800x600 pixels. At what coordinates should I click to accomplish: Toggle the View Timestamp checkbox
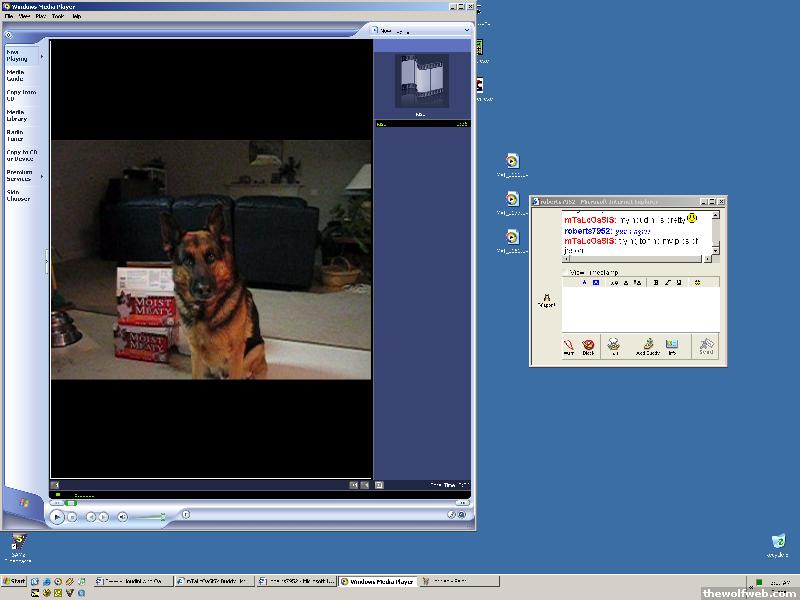point(566,272)
